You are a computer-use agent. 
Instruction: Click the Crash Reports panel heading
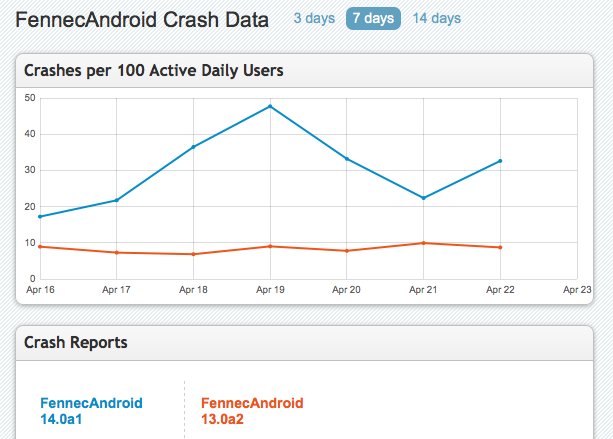click(76, 343)
